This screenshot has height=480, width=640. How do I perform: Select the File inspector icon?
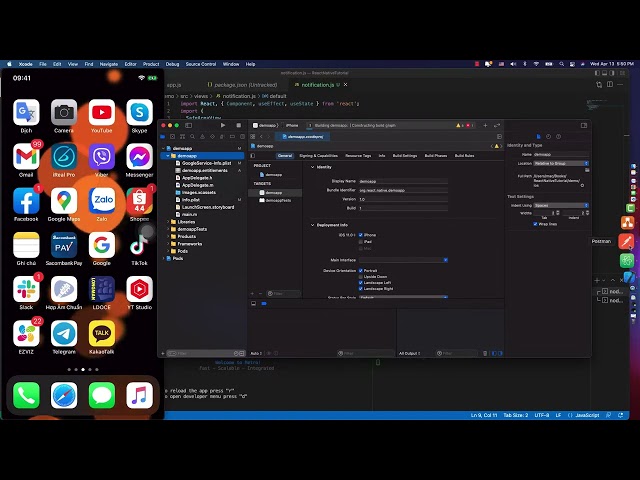tap(538, 136)
